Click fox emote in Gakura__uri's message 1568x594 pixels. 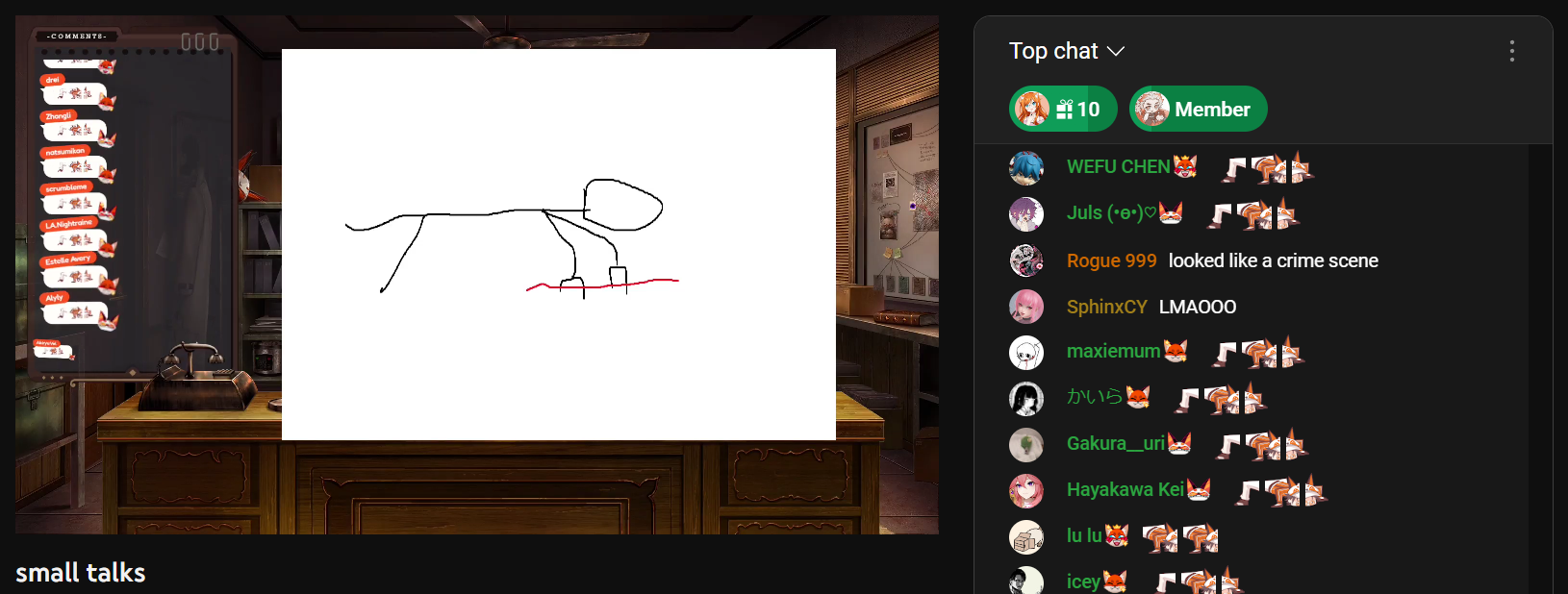1263,445
